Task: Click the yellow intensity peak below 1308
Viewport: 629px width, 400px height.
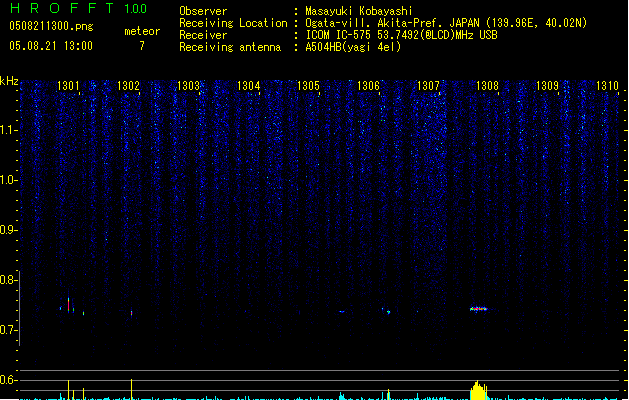Action: [478, 390]
